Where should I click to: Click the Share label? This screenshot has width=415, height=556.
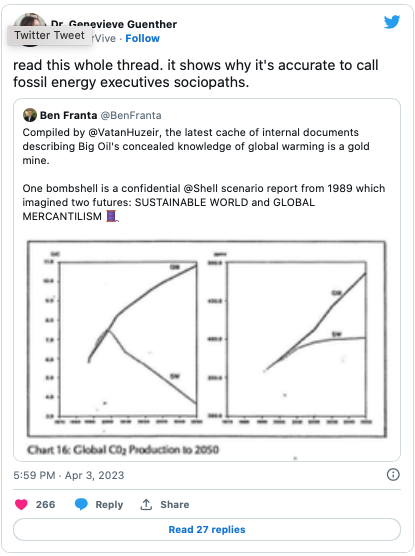click(175, 504)
